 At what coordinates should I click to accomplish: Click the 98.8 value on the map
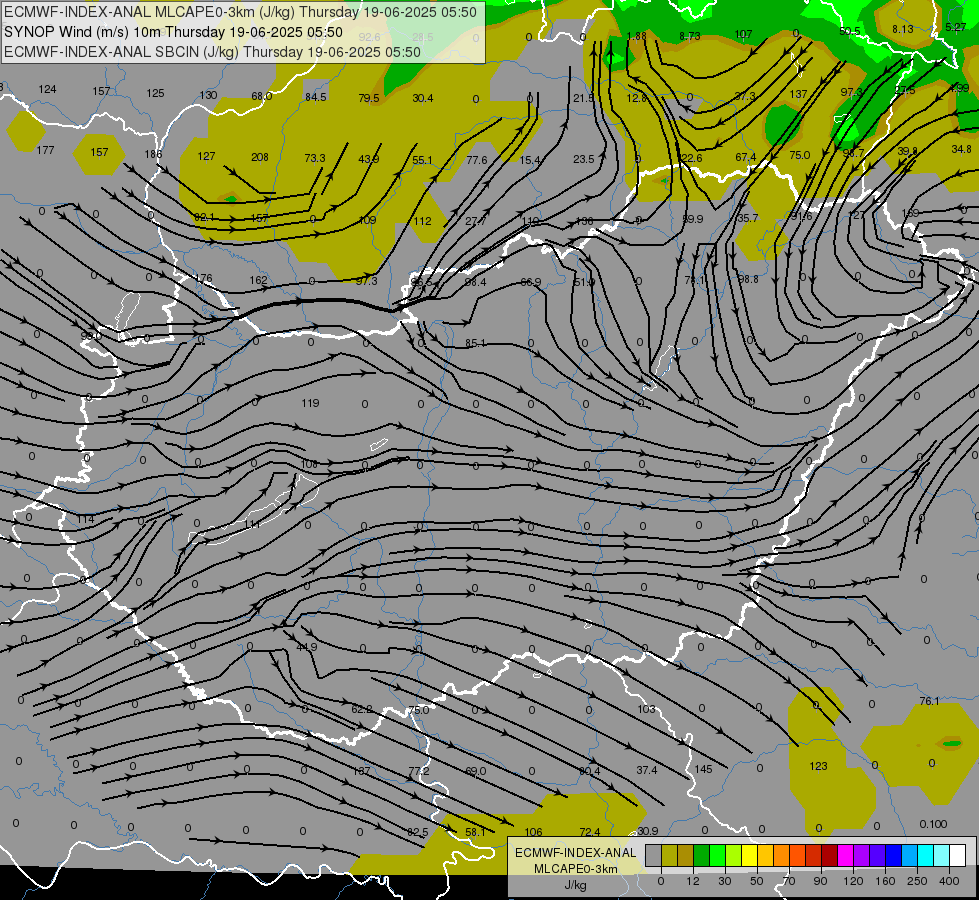(x=748, y=279)
